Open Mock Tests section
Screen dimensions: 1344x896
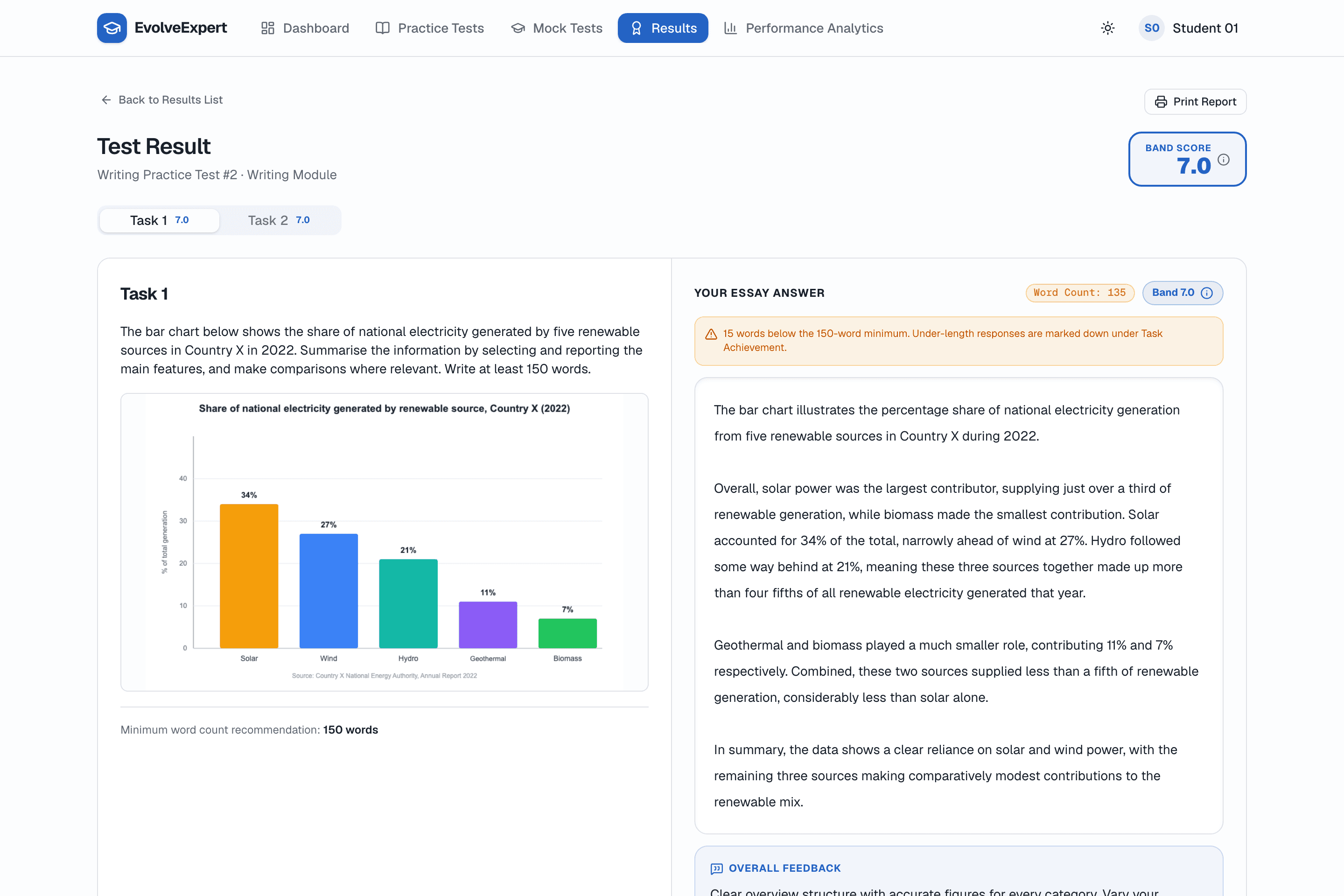[x=556, y=28]
